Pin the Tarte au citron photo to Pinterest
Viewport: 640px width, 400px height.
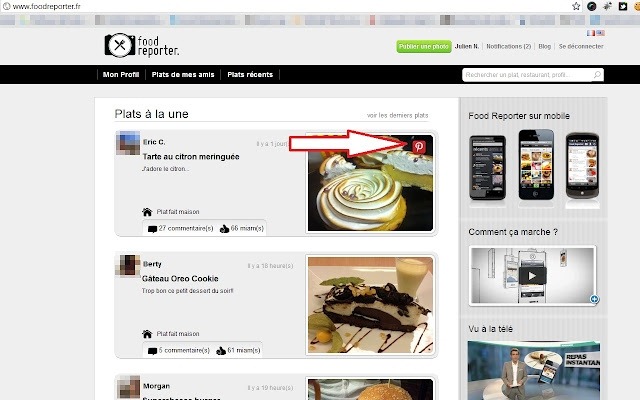pyautogui.click(x=419, y=147)
